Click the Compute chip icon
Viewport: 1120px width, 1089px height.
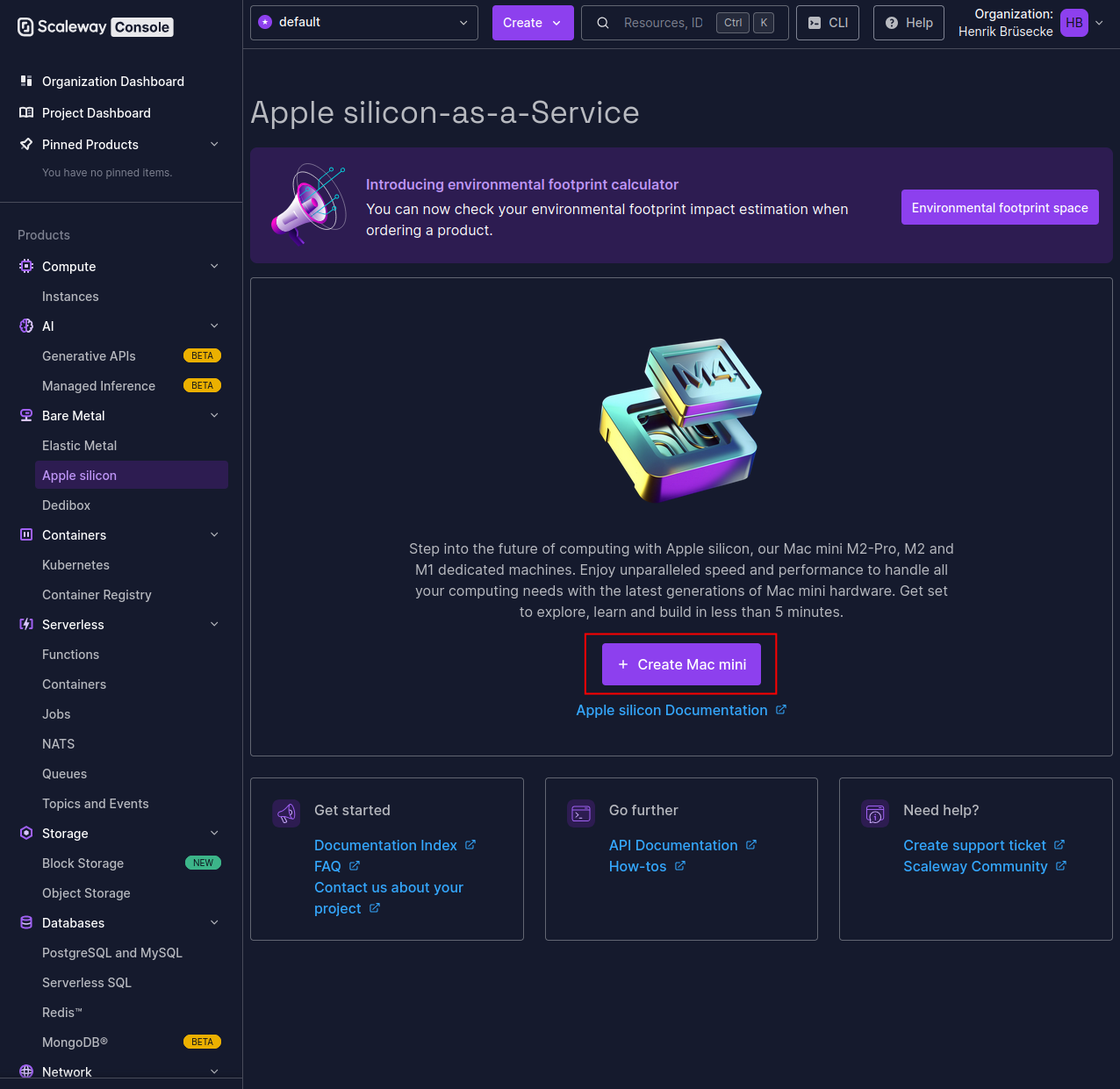point(26,266)
